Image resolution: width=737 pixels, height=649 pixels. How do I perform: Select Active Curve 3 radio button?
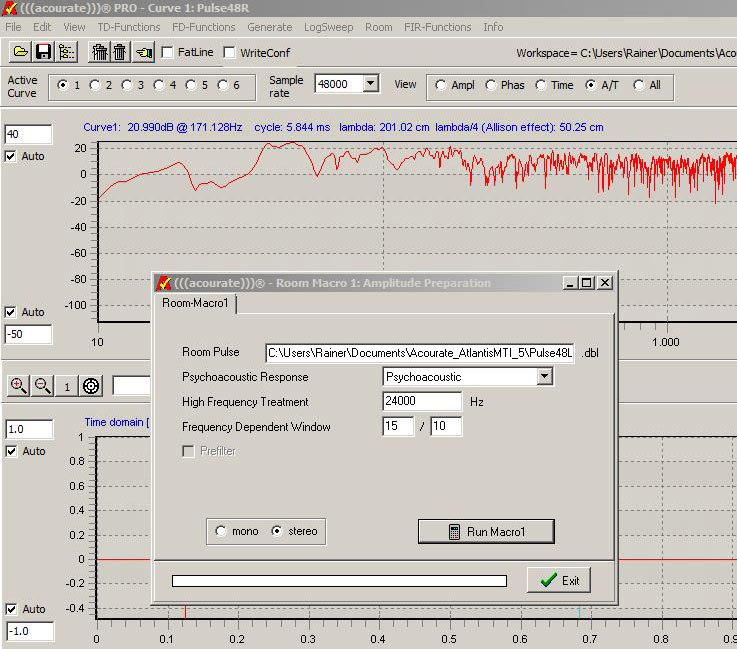coord(127,85)
